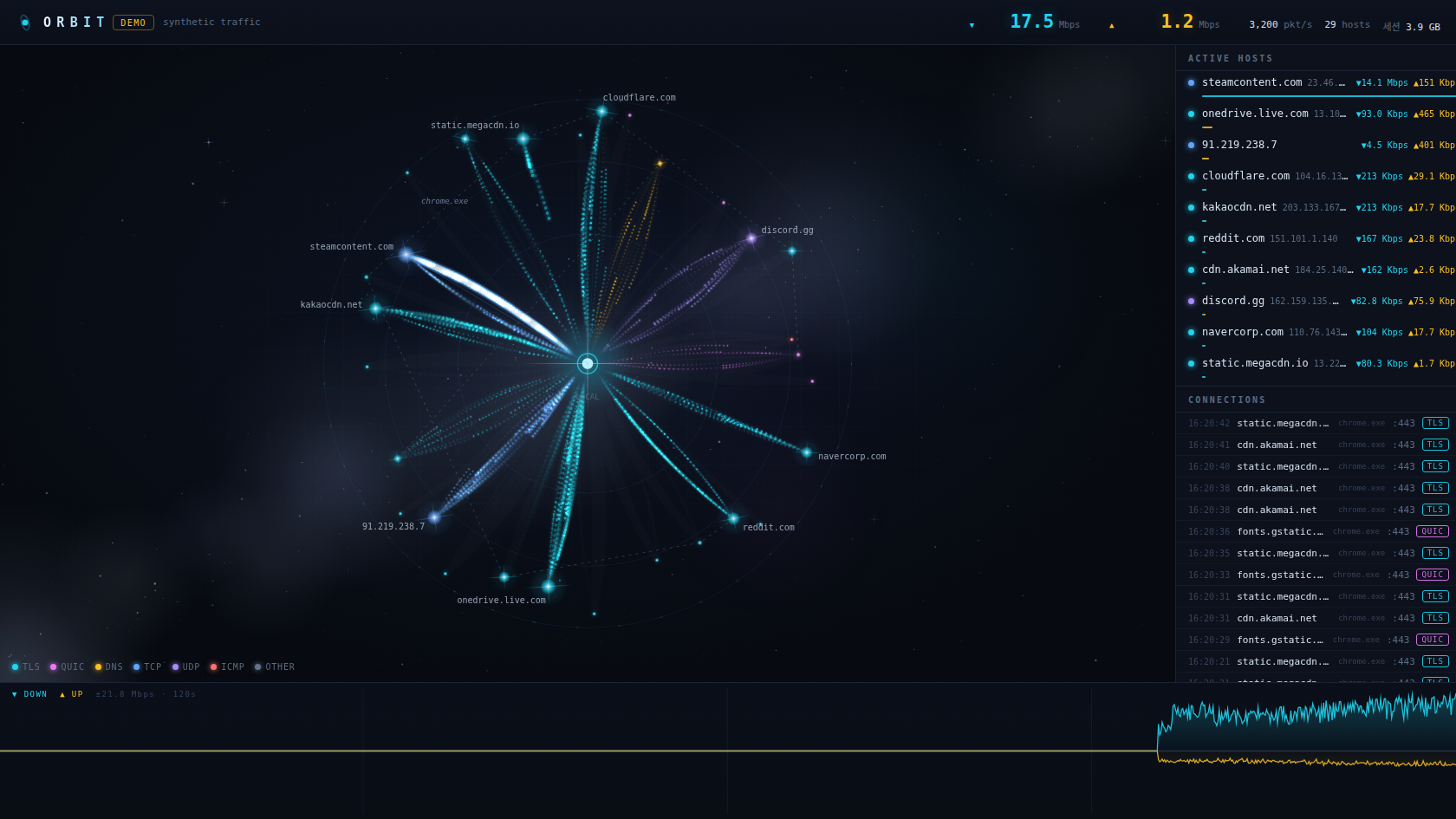Select the 16:20:31 cdn.akamai.net connection row
Viewport: 1456px width, 819px height.
click(x=1316, y=618)
